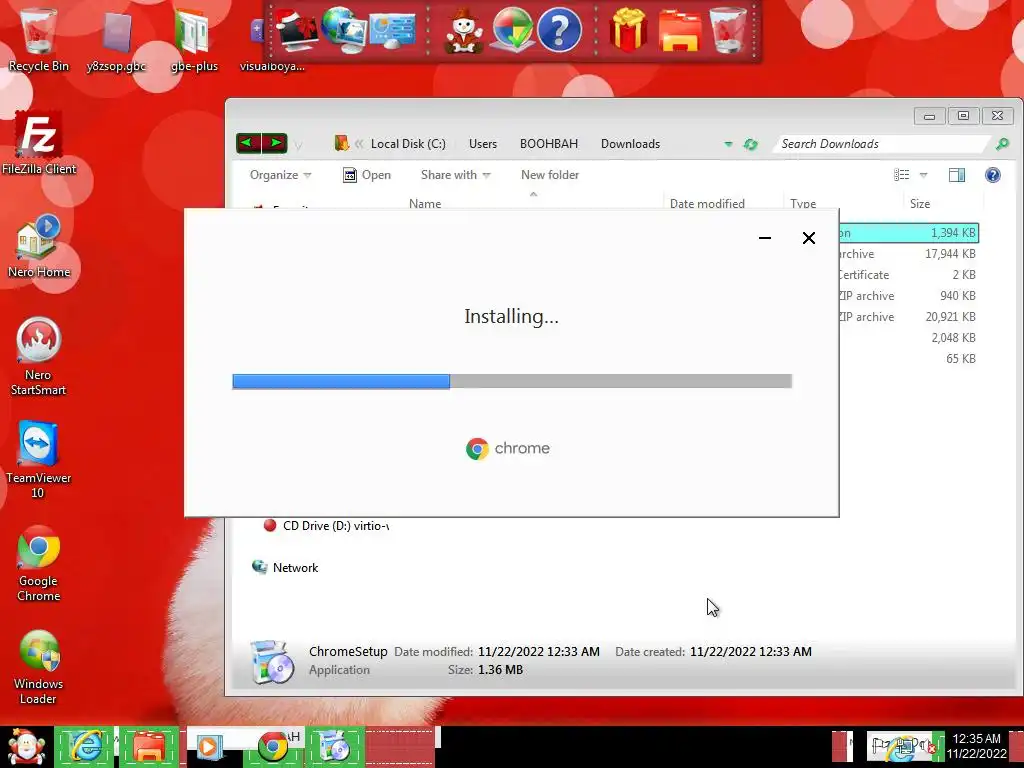Select BOOHBAH in the address breadcrumb
Screen dimensions: 1024x768
pyautogui.click(x=549, y=144)
